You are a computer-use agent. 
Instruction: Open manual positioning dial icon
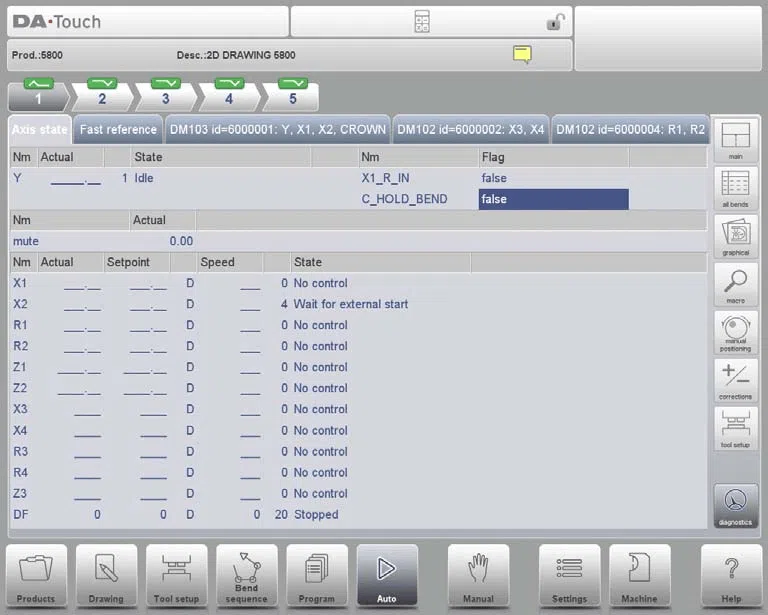pyautogui.click(x=736, y=333)
